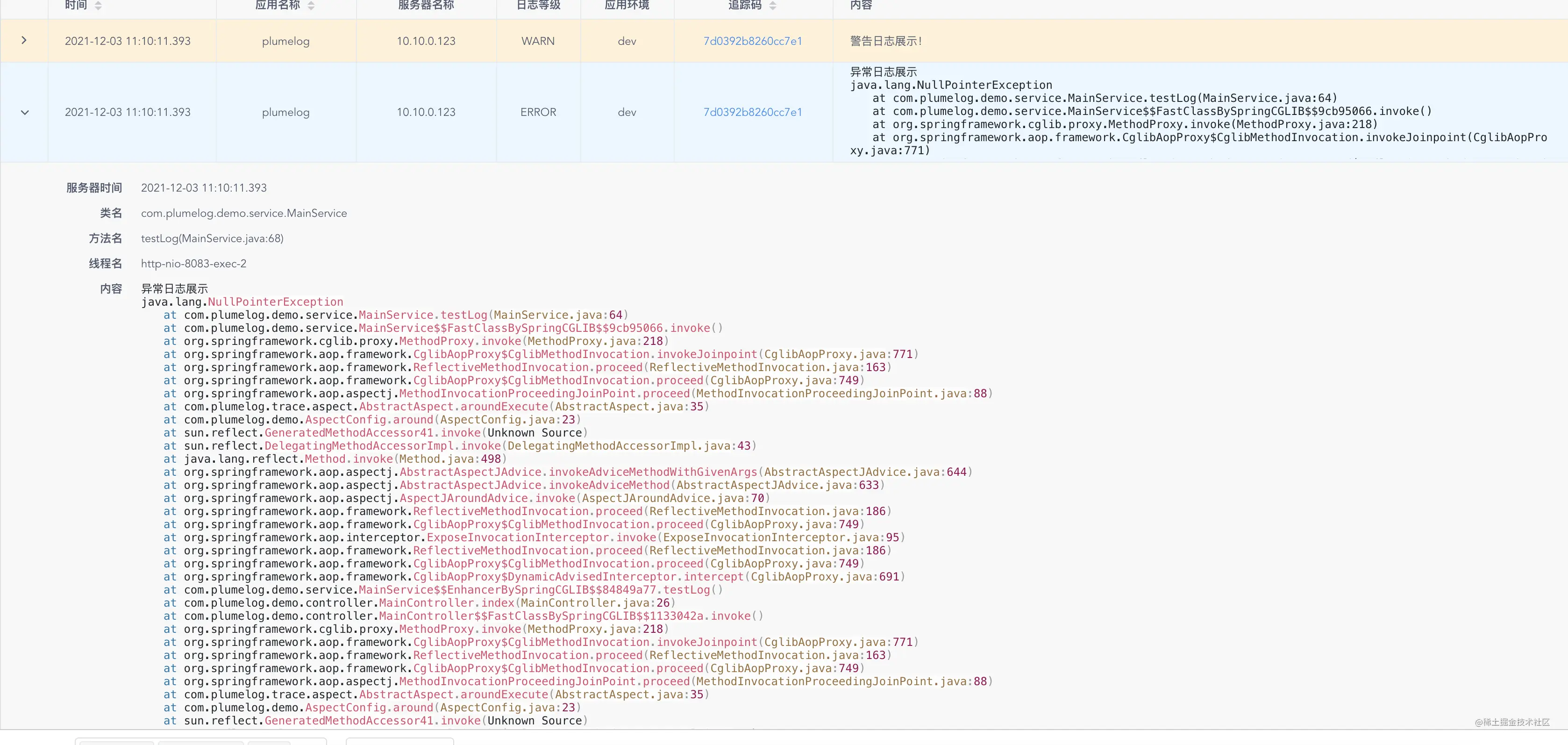The width and height of the screenshot is (1568, 745).
Task: Click the 日志等级 column header
Action: (538, 5)
